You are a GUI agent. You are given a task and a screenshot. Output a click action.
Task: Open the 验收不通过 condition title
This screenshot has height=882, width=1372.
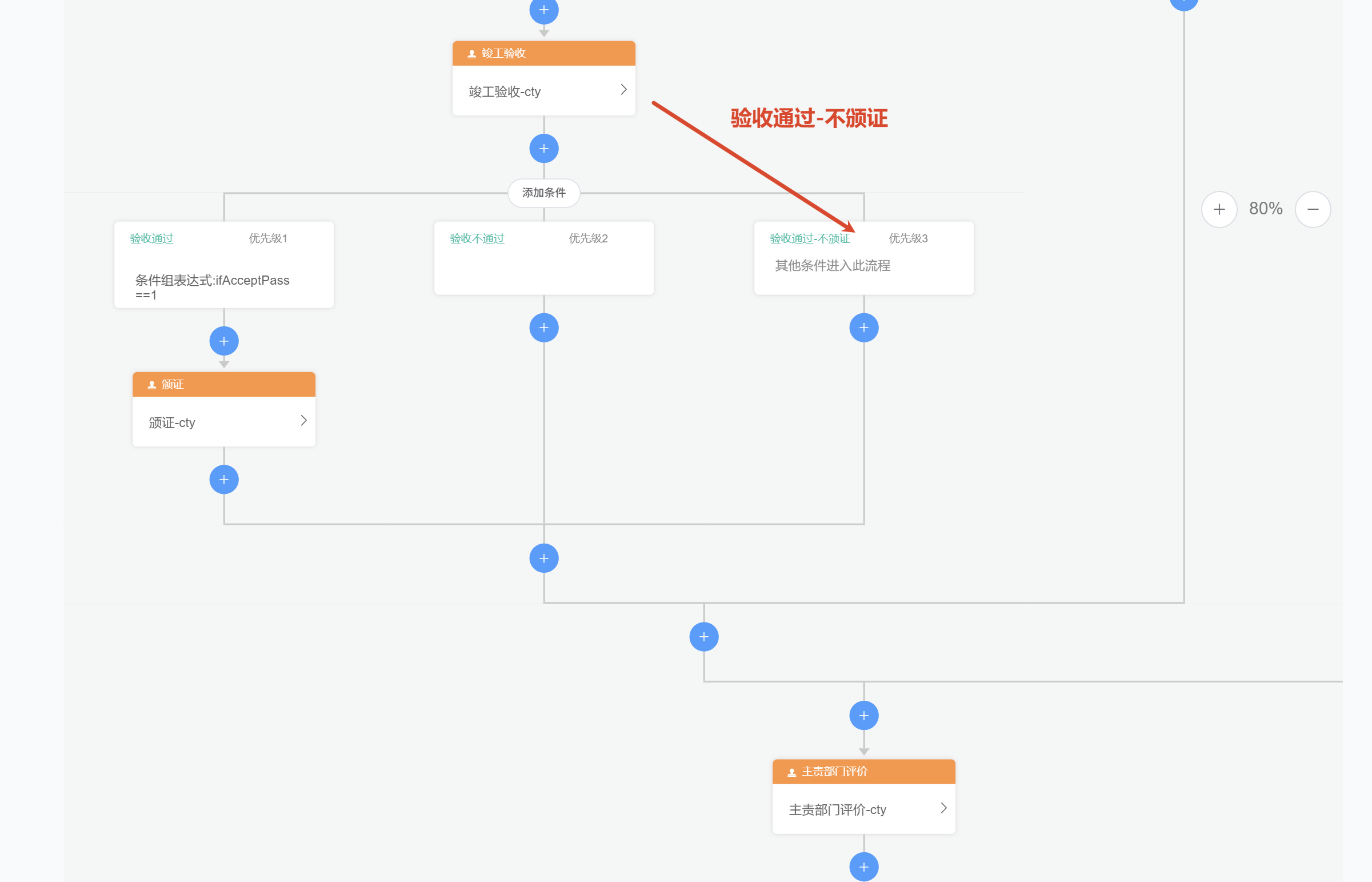point(477,238)
